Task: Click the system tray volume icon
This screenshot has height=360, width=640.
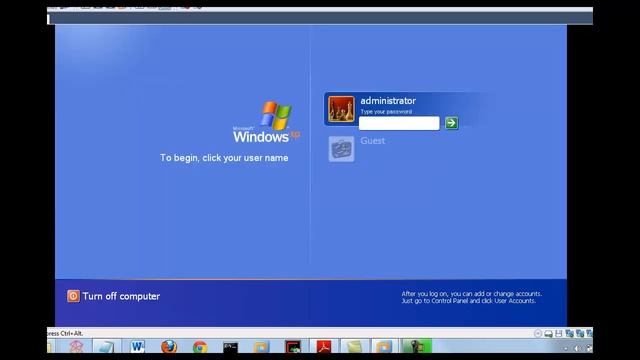Action: tap(578, 348)
